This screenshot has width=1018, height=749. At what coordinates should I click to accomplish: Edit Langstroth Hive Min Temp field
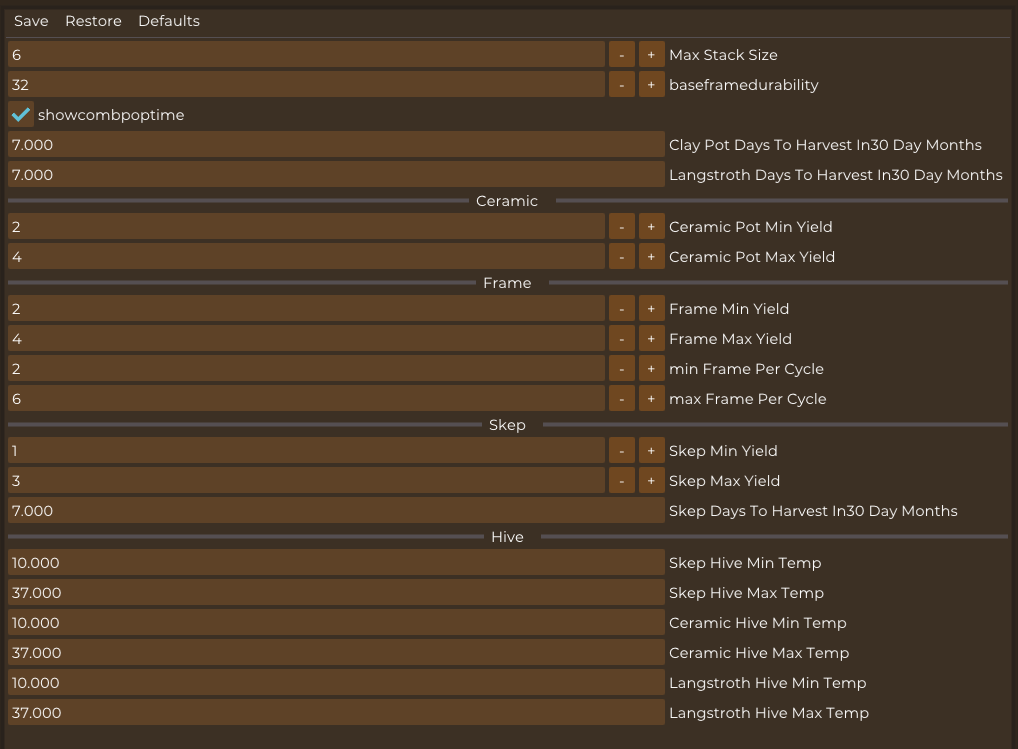click(x=336, y=682)
